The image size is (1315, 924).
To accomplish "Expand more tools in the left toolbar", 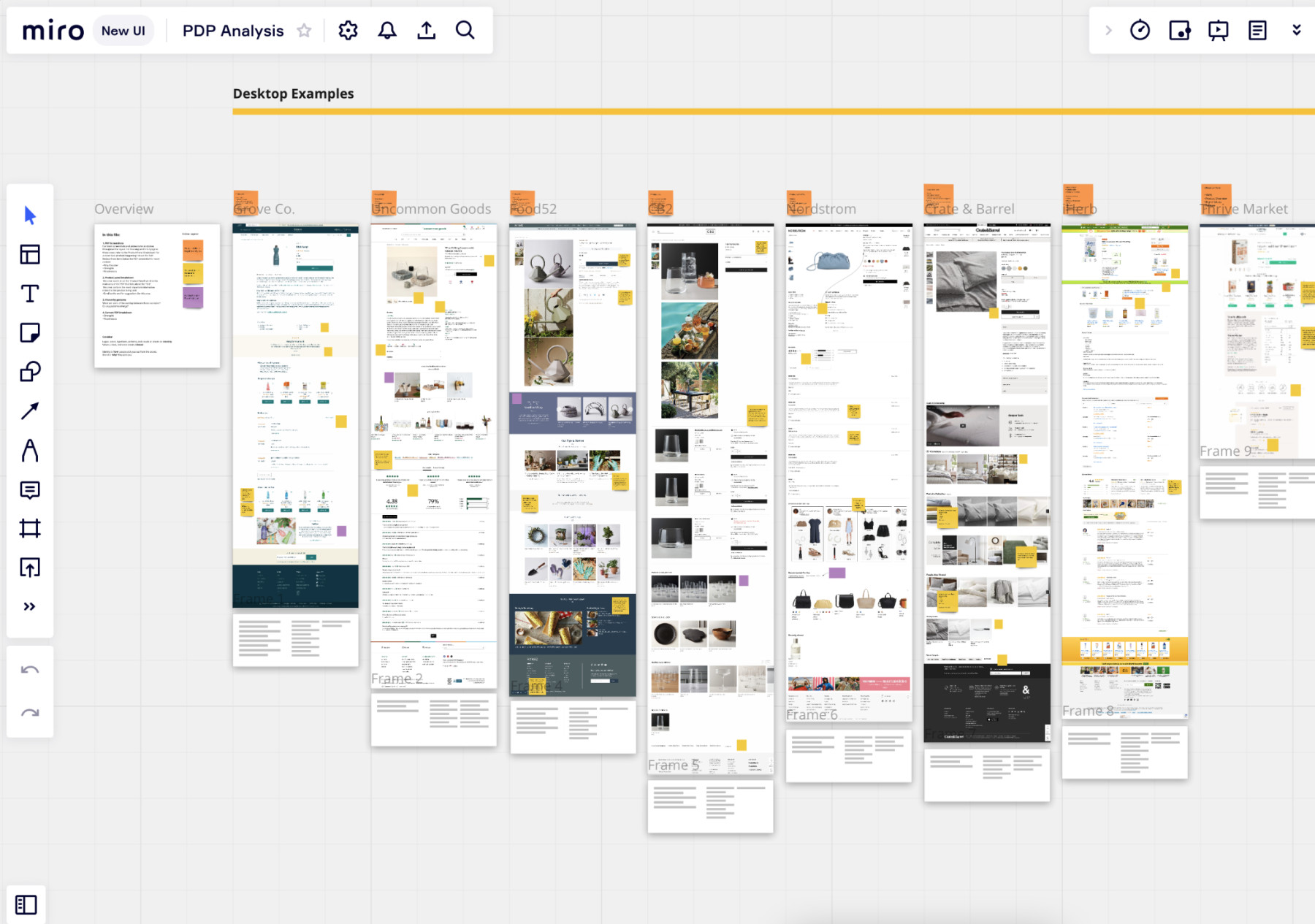I will click(30, 606).
